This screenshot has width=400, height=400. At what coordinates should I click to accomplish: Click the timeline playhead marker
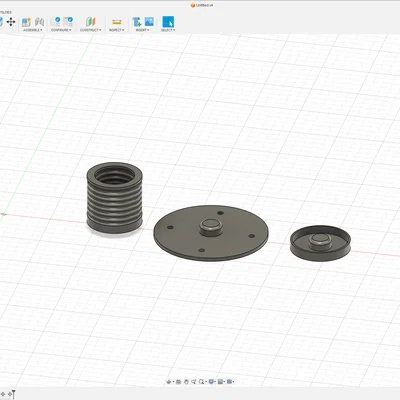13,394
